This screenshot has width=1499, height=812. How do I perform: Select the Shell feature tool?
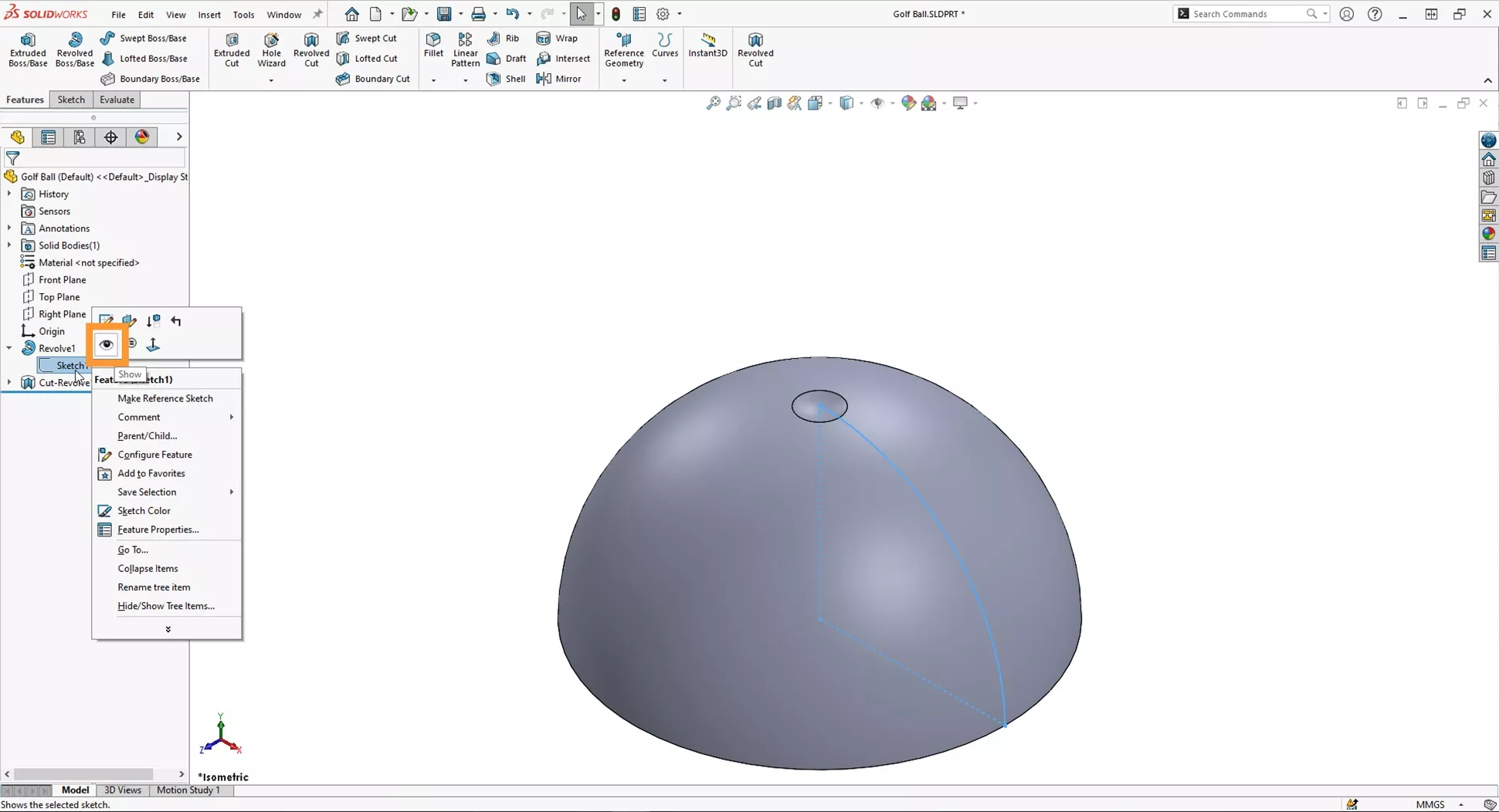[505, 79]
